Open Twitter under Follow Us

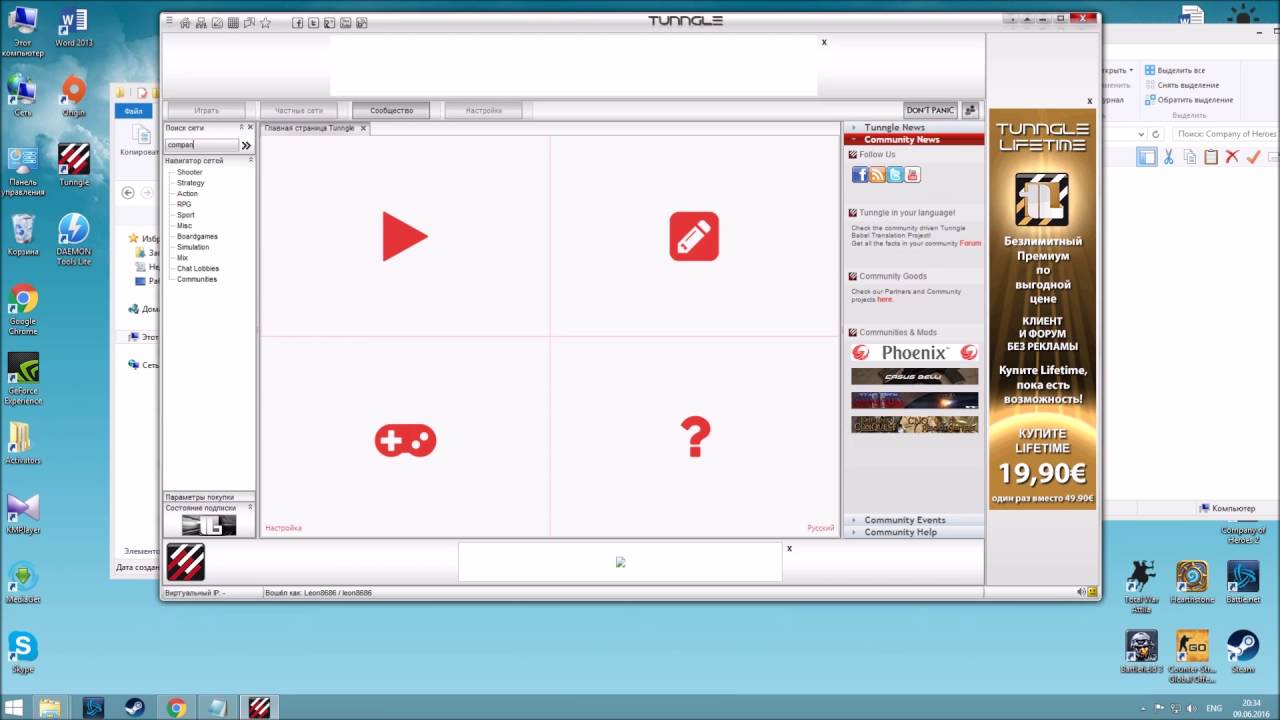[x=895, y=175]
